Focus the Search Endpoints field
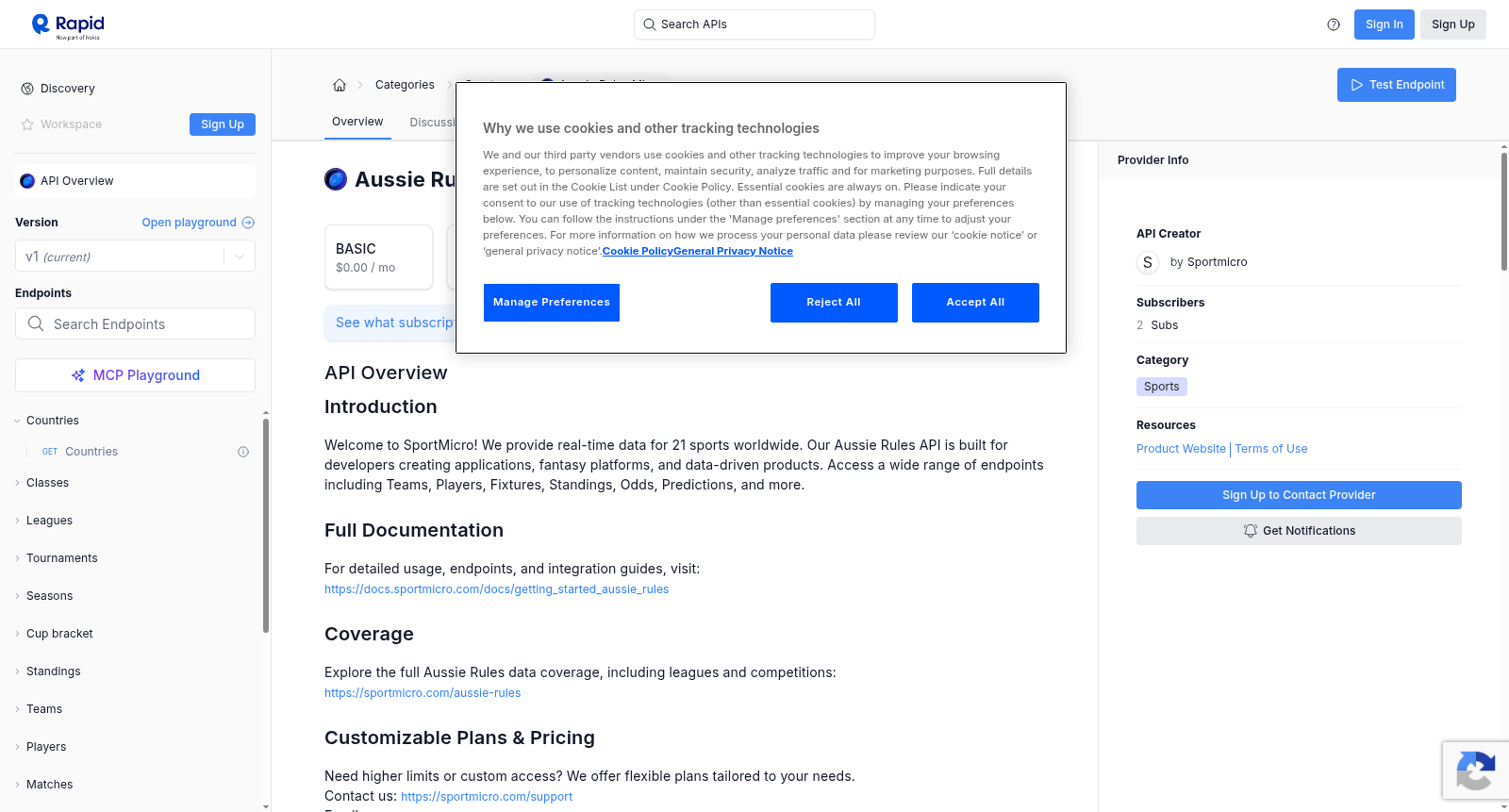This screenshot has width=1509, height=812. coord(135,323)
